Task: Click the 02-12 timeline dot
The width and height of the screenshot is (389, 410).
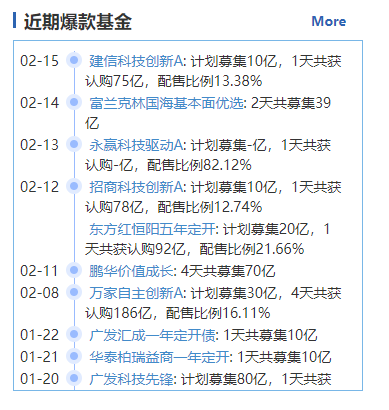Action: 74,186
